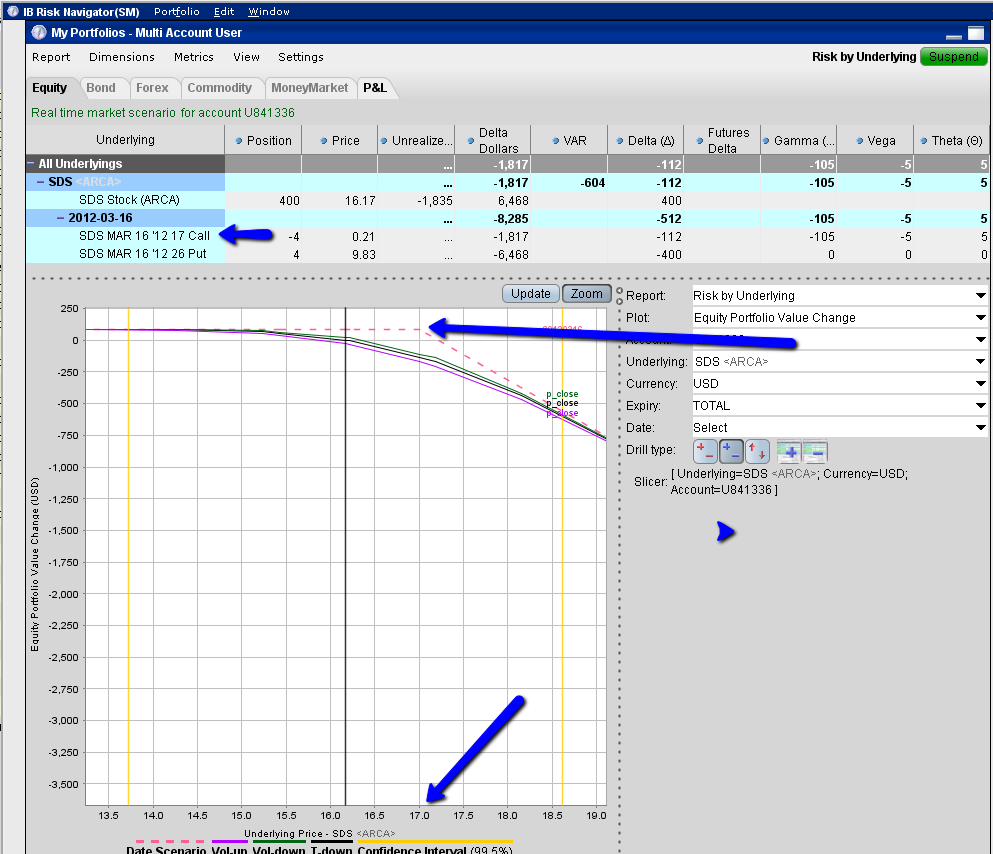Click the 16.17 price cell
Screen dimensions: 993x854
[360, 201]
